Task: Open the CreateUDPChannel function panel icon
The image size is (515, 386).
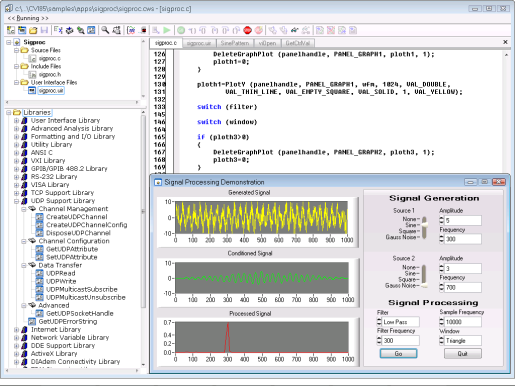Action: click(x=39, y=217)
